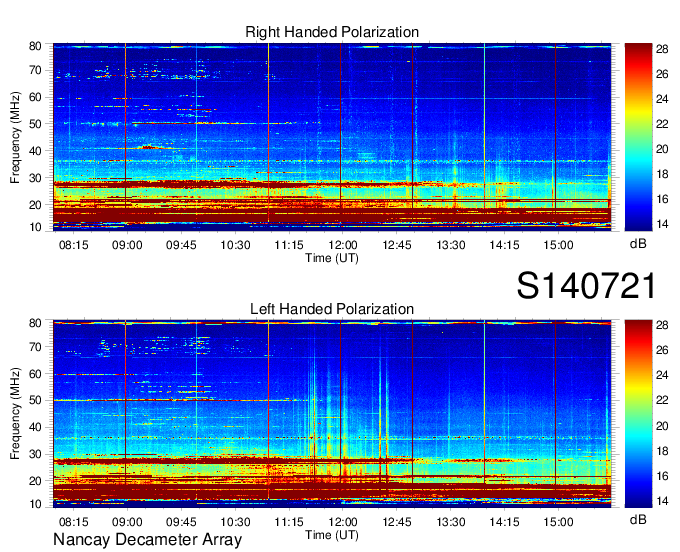Click "Frequency (MHz)" axis label of Left Handed plot
Screen dimensions: 680x552
[15, 414]
